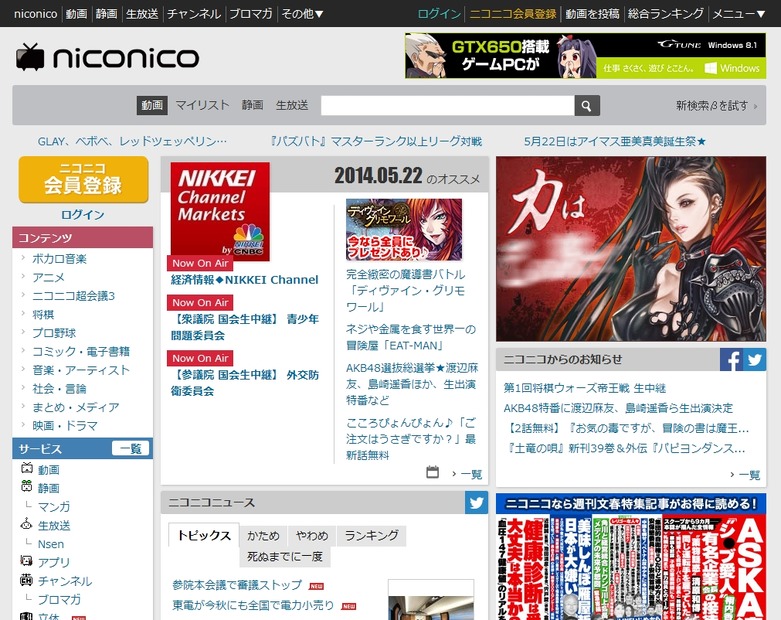Viewport: 781px width, 620px height.
Task: Open the 音楽・アーティスト category
Action: (x=81, y=370)
